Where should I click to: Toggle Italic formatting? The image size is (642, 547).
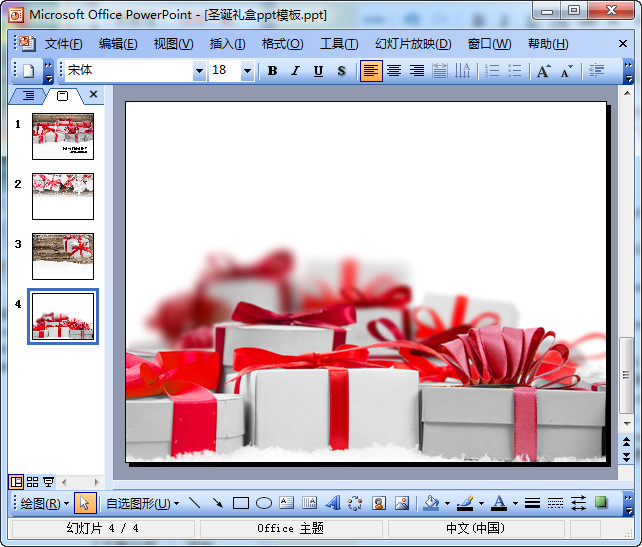295,71
